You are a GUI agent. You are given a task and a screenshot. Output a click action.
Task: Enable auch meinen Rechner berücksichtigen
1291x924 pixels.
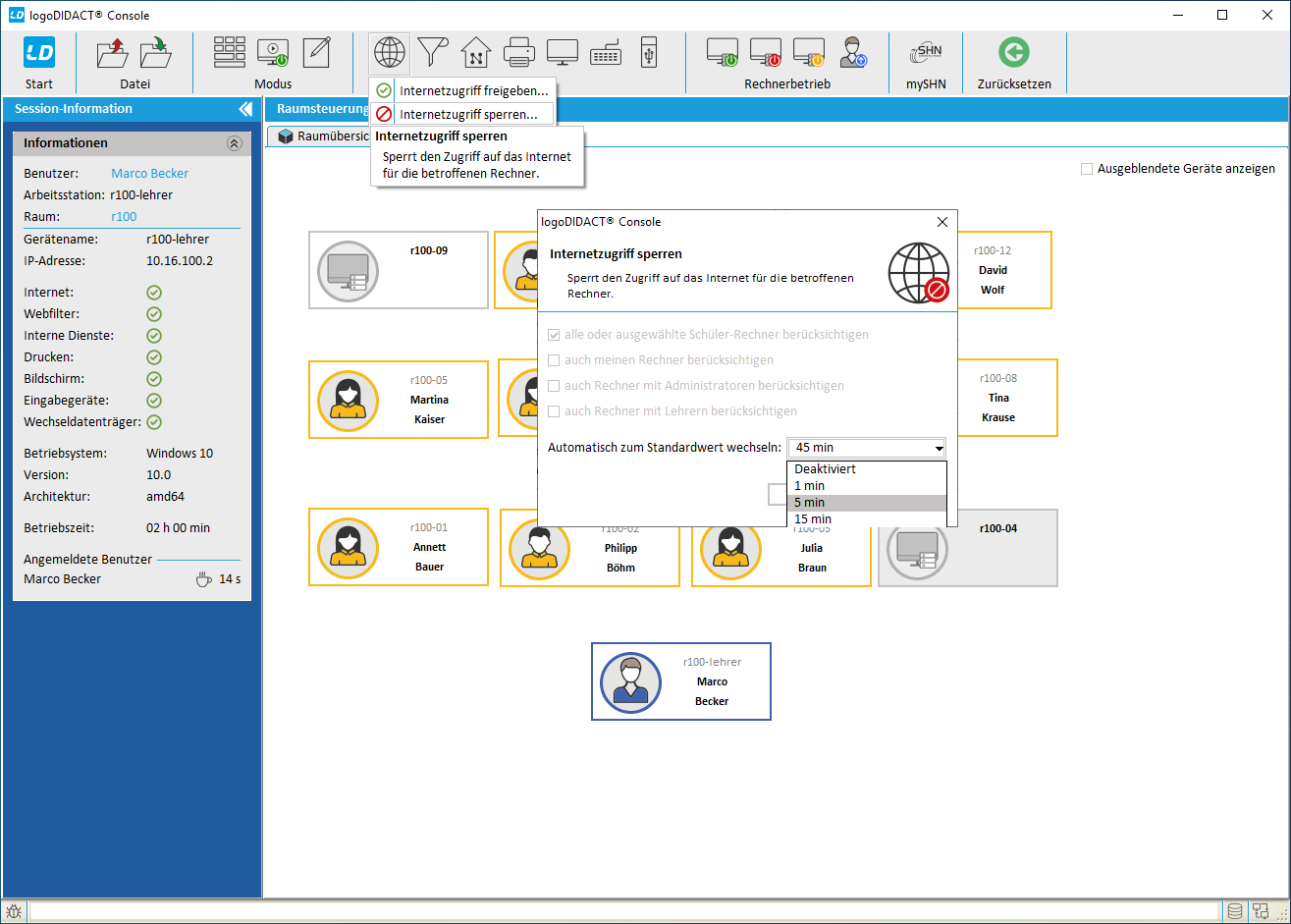[554, 360]
